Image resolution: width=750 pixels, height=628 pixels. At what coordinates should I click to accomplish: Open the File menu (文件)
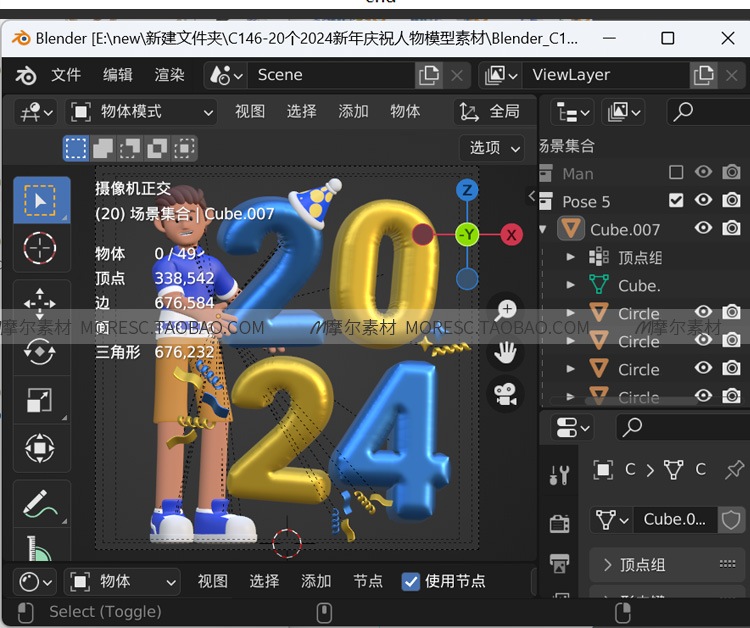coord(66,75)
